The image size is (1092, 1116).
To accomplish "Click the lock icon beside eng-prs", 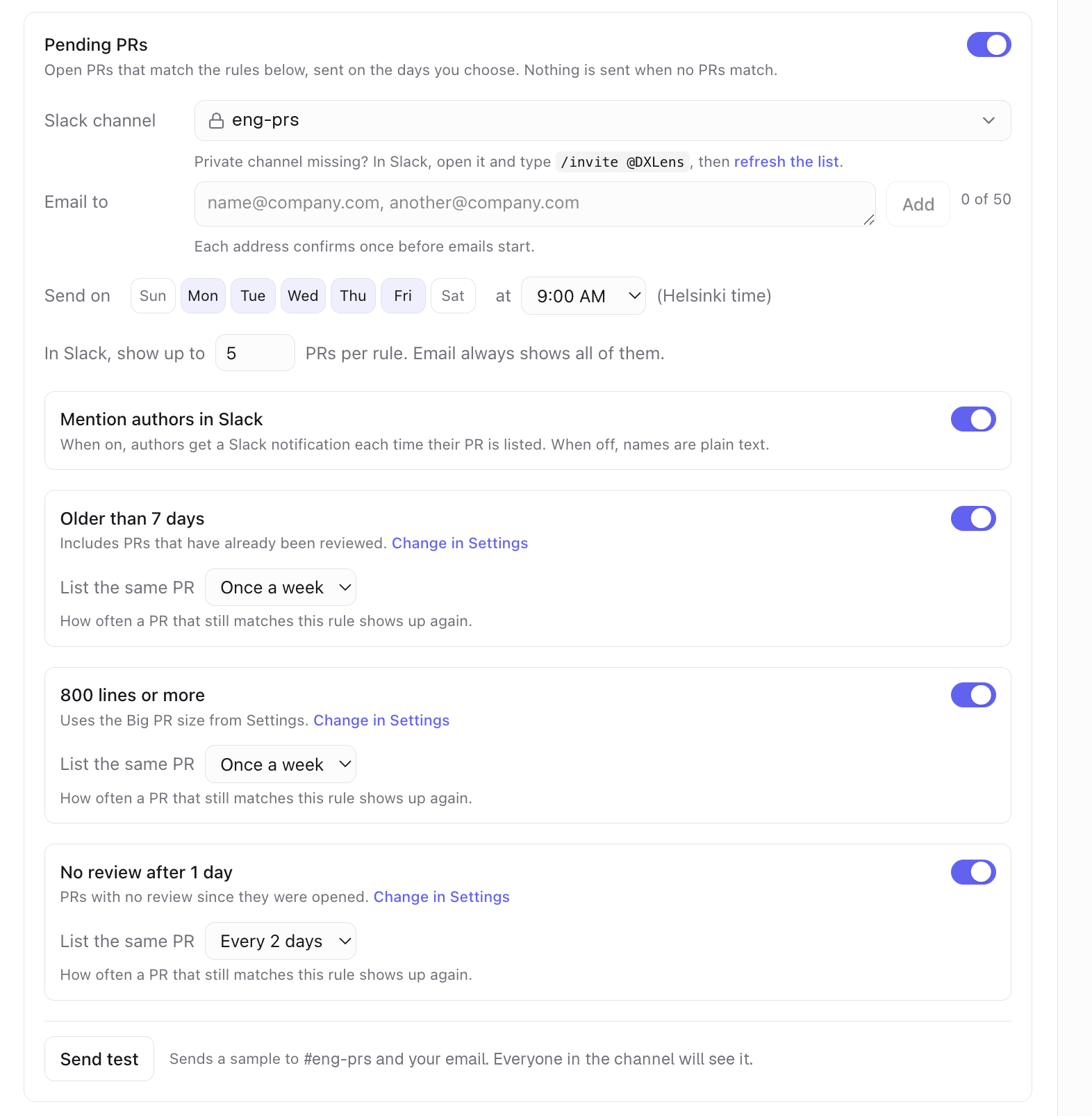I will [x=216, y=121].
